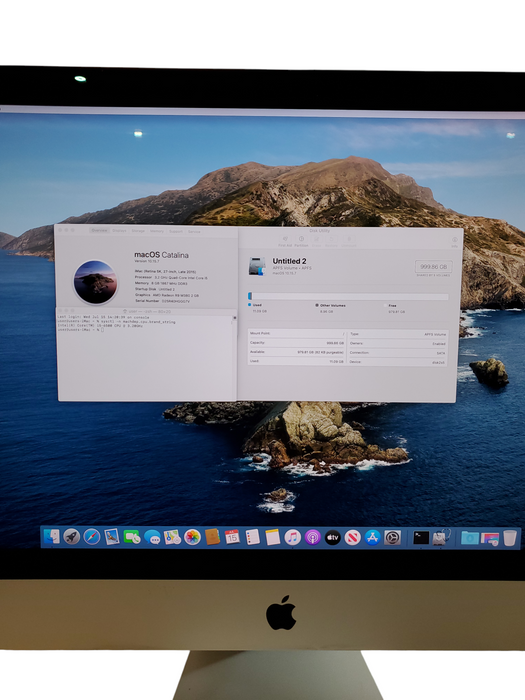525x700 pixels.
Task: Click the Graphics AMD Radeon line
Action: click(167, 295)
